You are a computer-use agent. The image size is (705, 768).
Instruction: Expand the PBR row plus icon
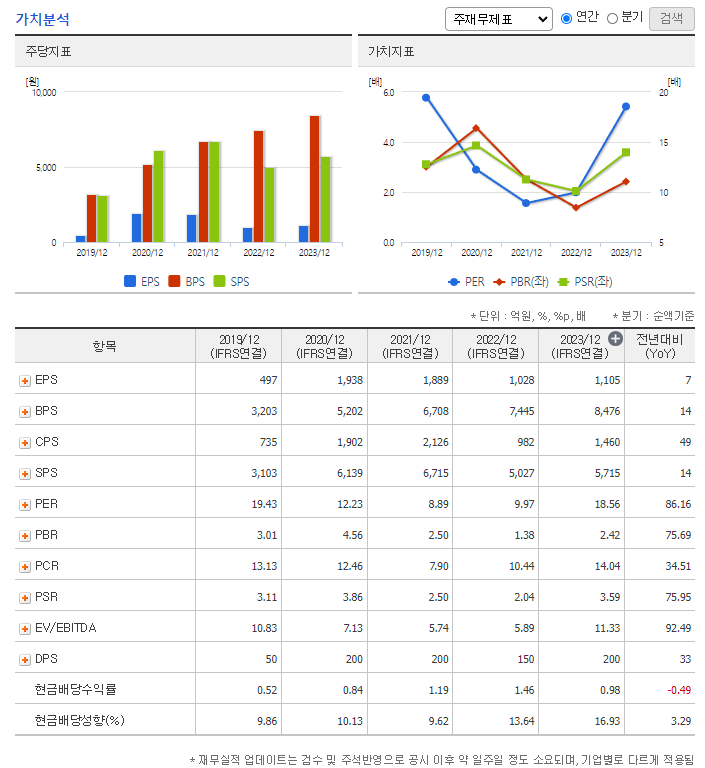point(25,536)
